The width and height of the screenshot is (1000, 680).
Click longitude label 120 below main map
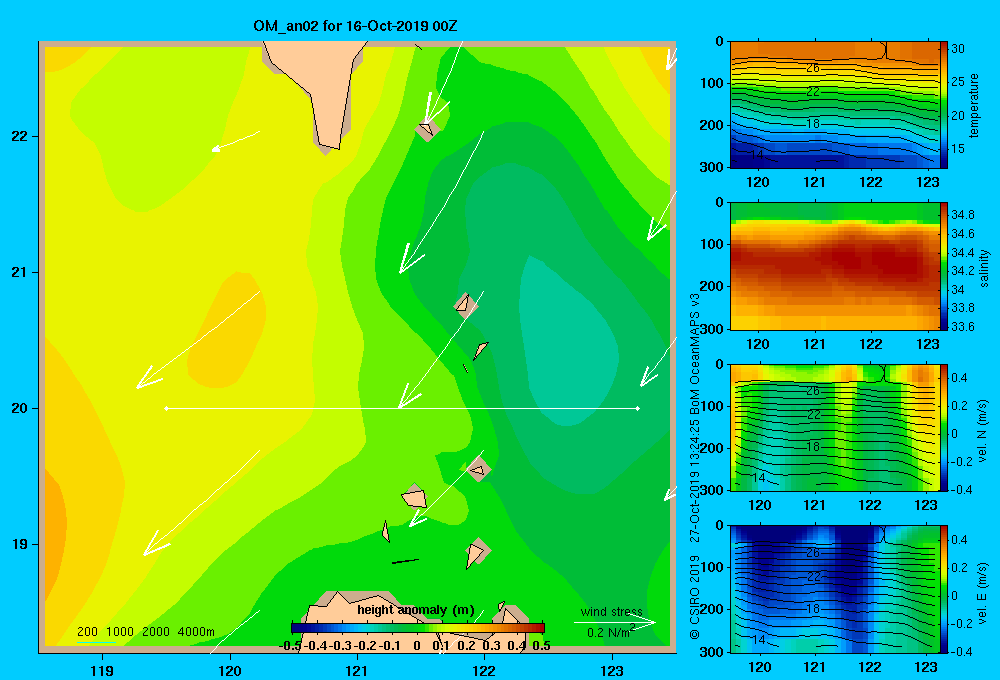click(230, 670)
